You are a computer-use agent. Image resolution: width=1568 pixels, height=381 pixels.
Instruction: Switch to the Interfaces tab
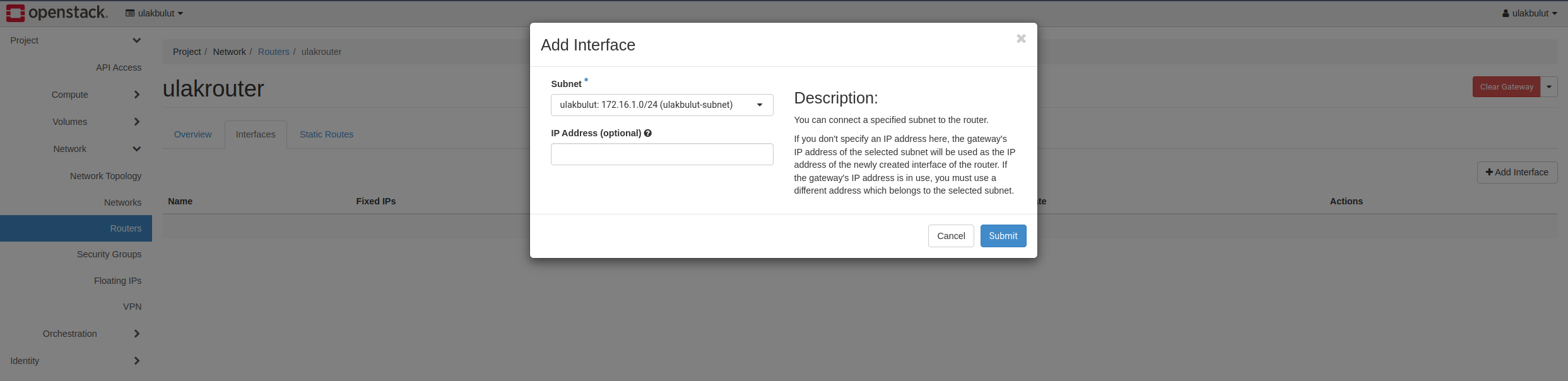coord(256,134)
